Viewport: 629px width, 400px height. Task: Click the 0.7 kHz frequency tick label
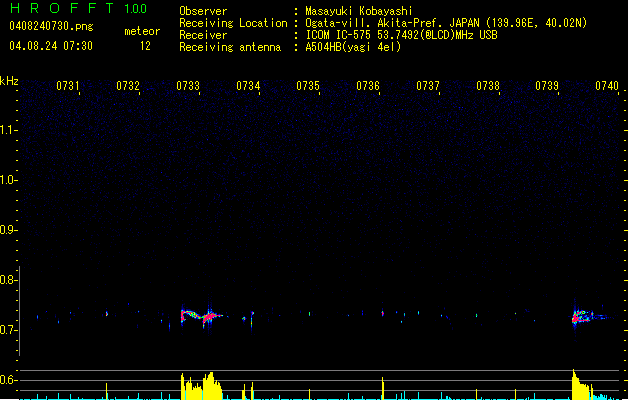tap(7, 330)
